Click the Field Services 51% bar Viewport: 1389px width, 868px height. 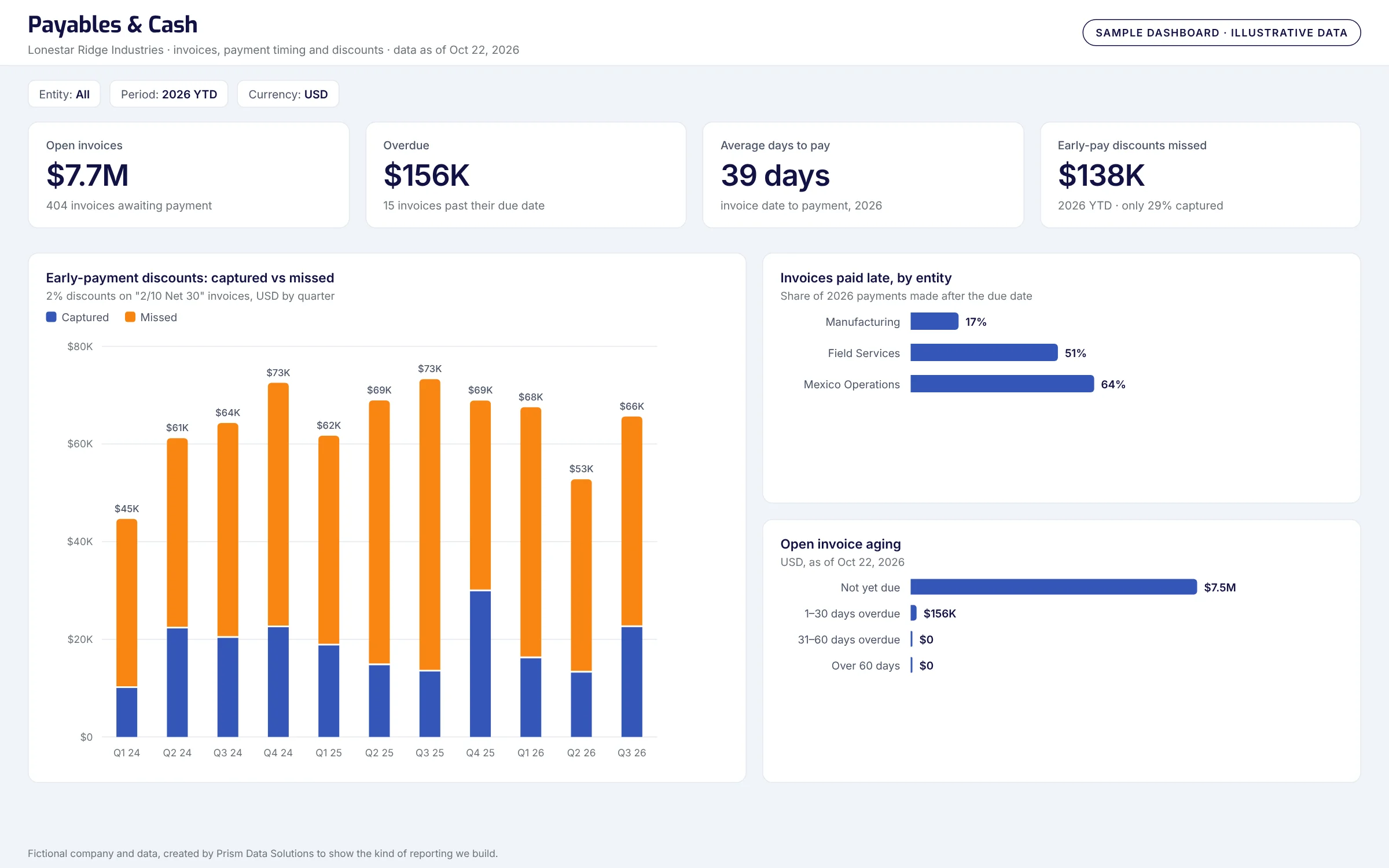pos(984,352)
